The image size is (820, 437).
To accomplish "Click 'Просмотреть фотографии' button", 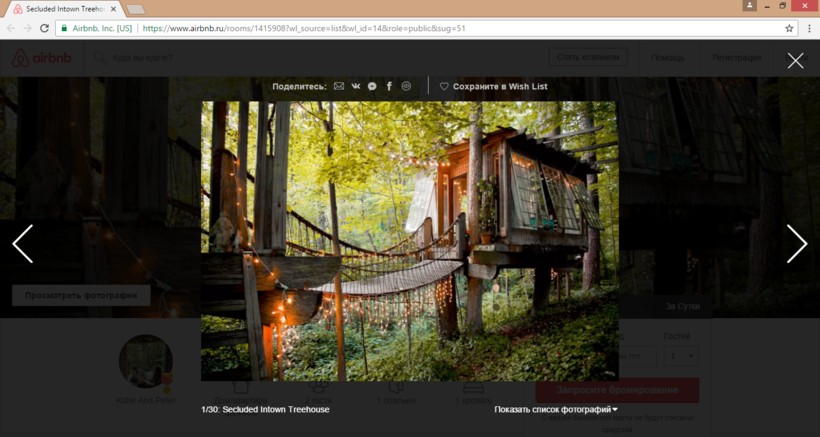I will point(81,295).
